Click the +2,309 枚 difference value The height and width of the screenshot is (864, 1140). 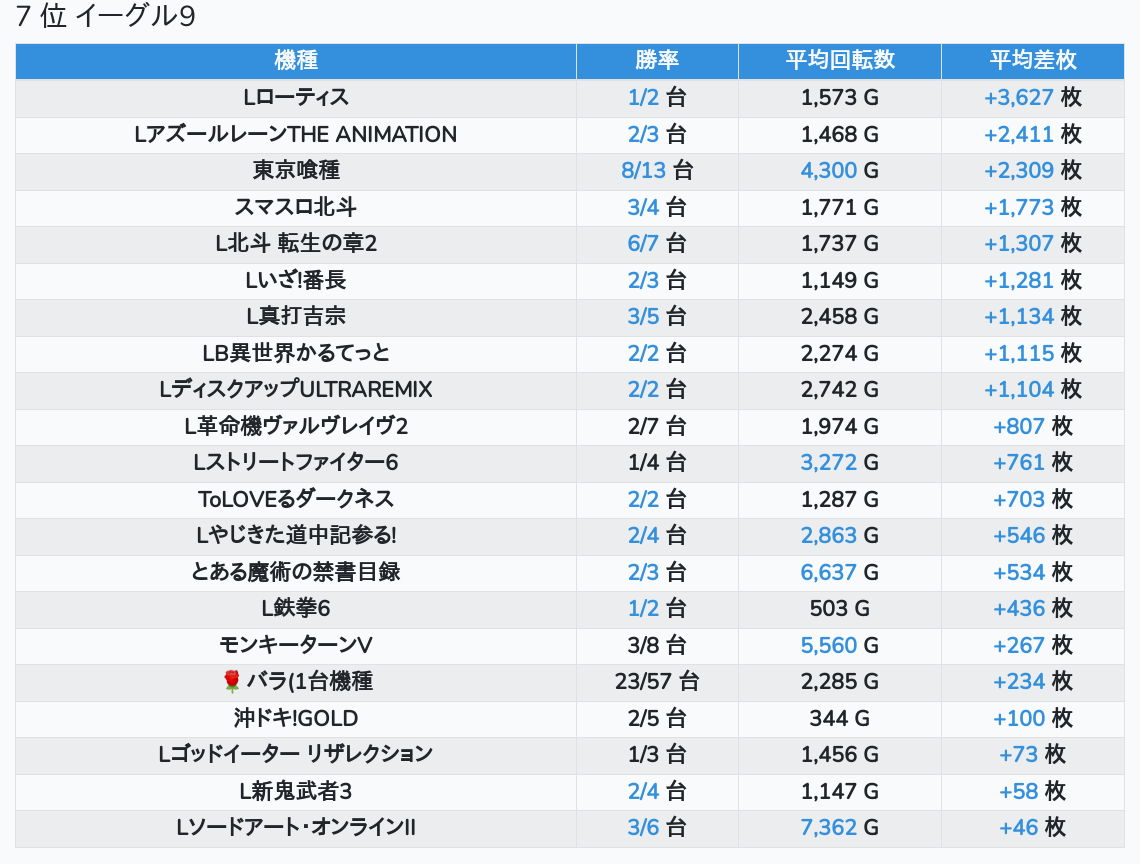click(x=1032, y=170)
